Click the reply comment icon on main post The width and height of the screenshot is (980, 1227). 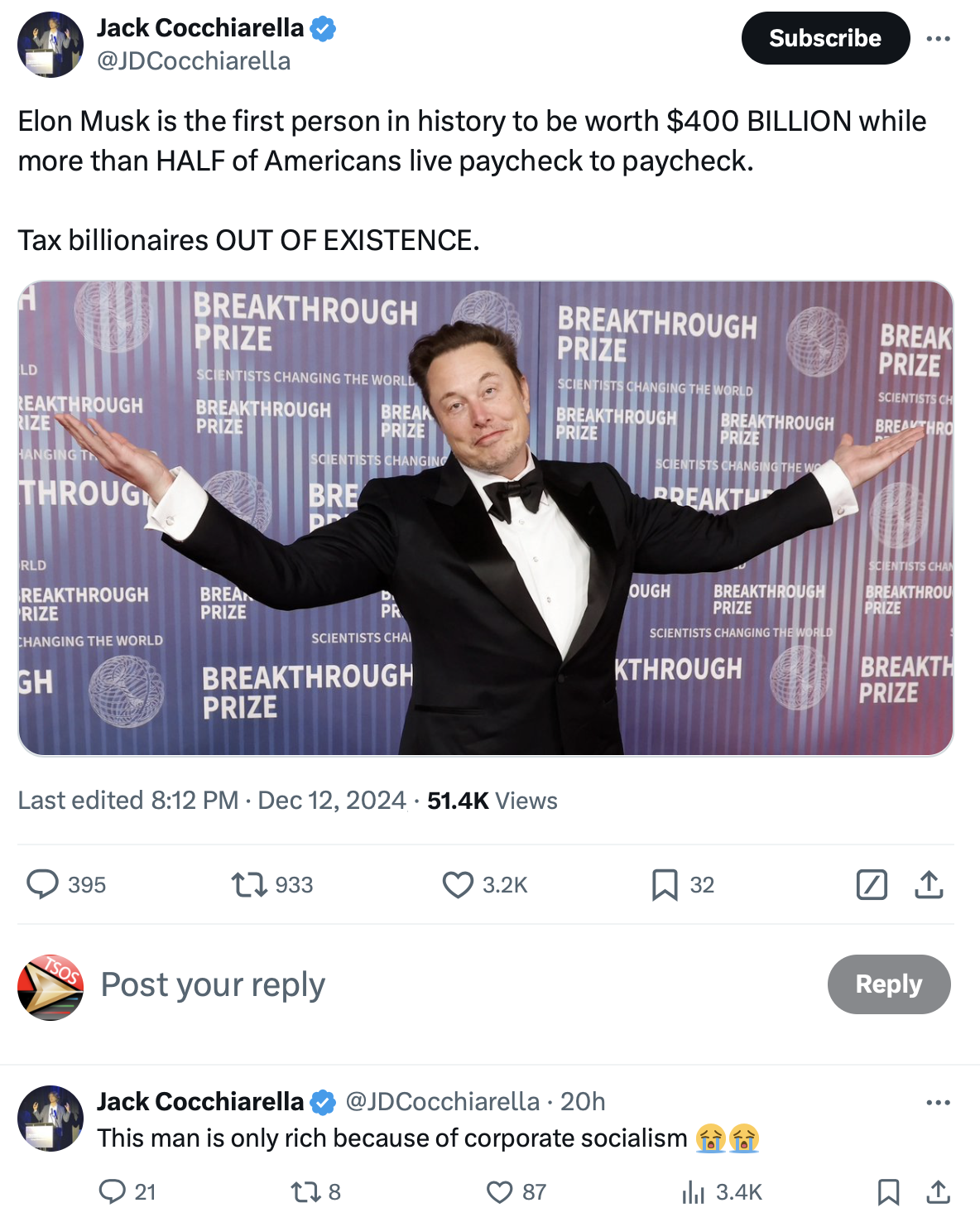(x=42, y=884)
